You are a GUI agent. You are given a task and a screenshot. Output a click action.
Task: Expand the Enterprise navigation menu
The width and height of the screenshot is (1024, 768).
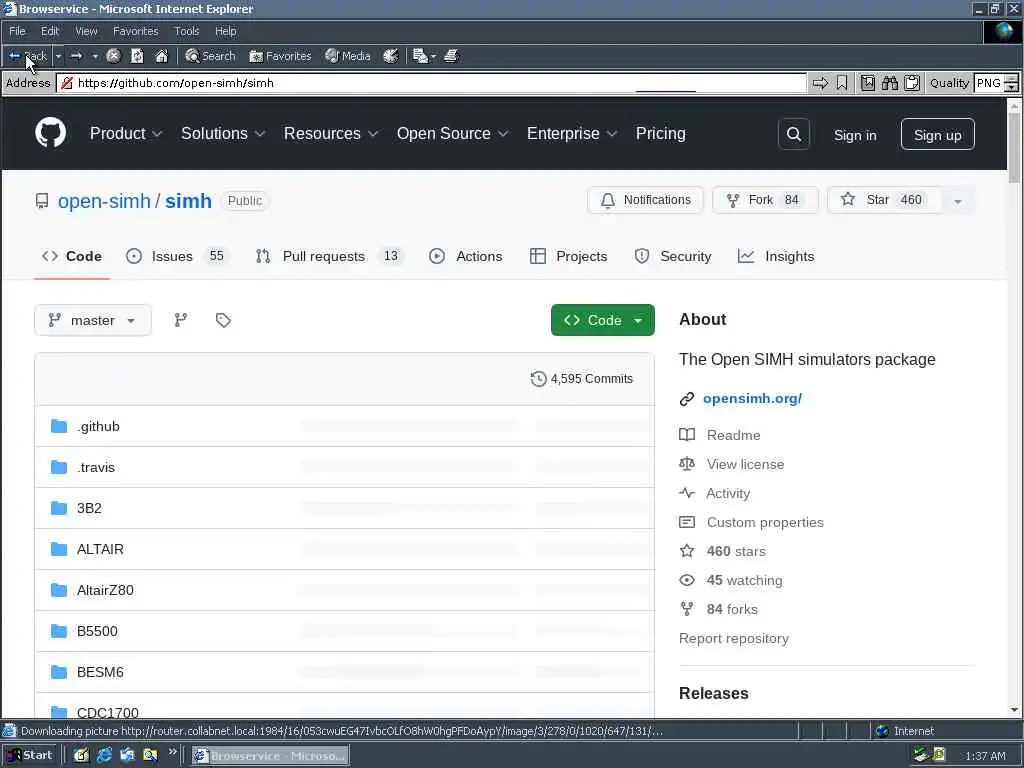point(572,134)
